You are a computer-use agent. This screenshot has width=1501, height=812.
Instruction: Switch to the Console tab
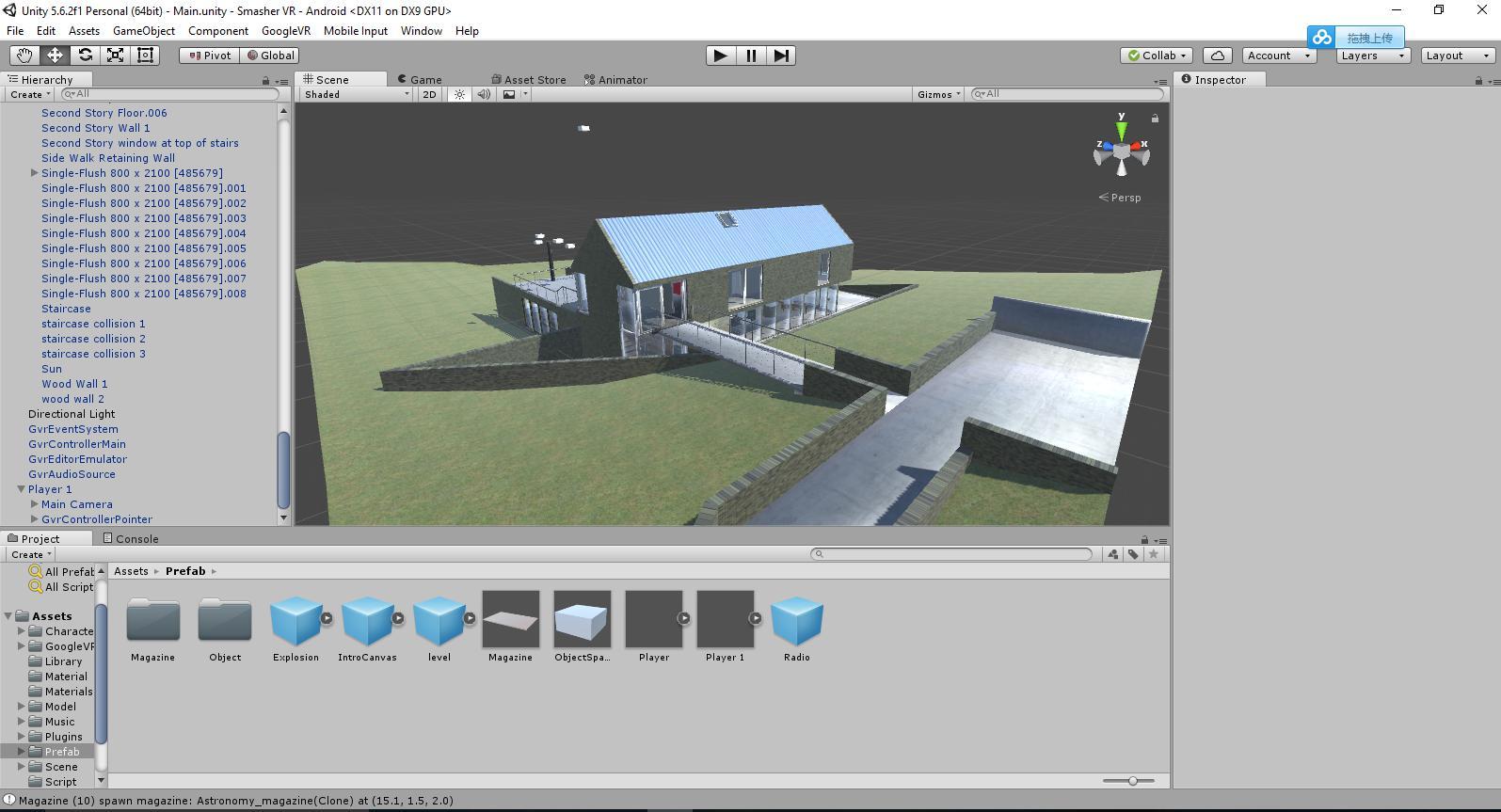coord(131,539)
